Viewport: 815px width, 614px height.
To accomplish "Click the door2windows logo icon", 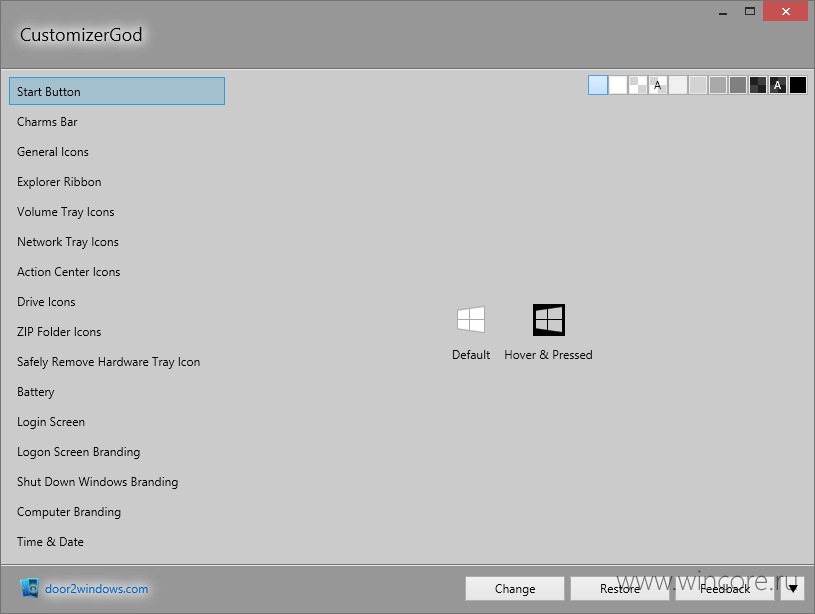I will pos(30,588).
